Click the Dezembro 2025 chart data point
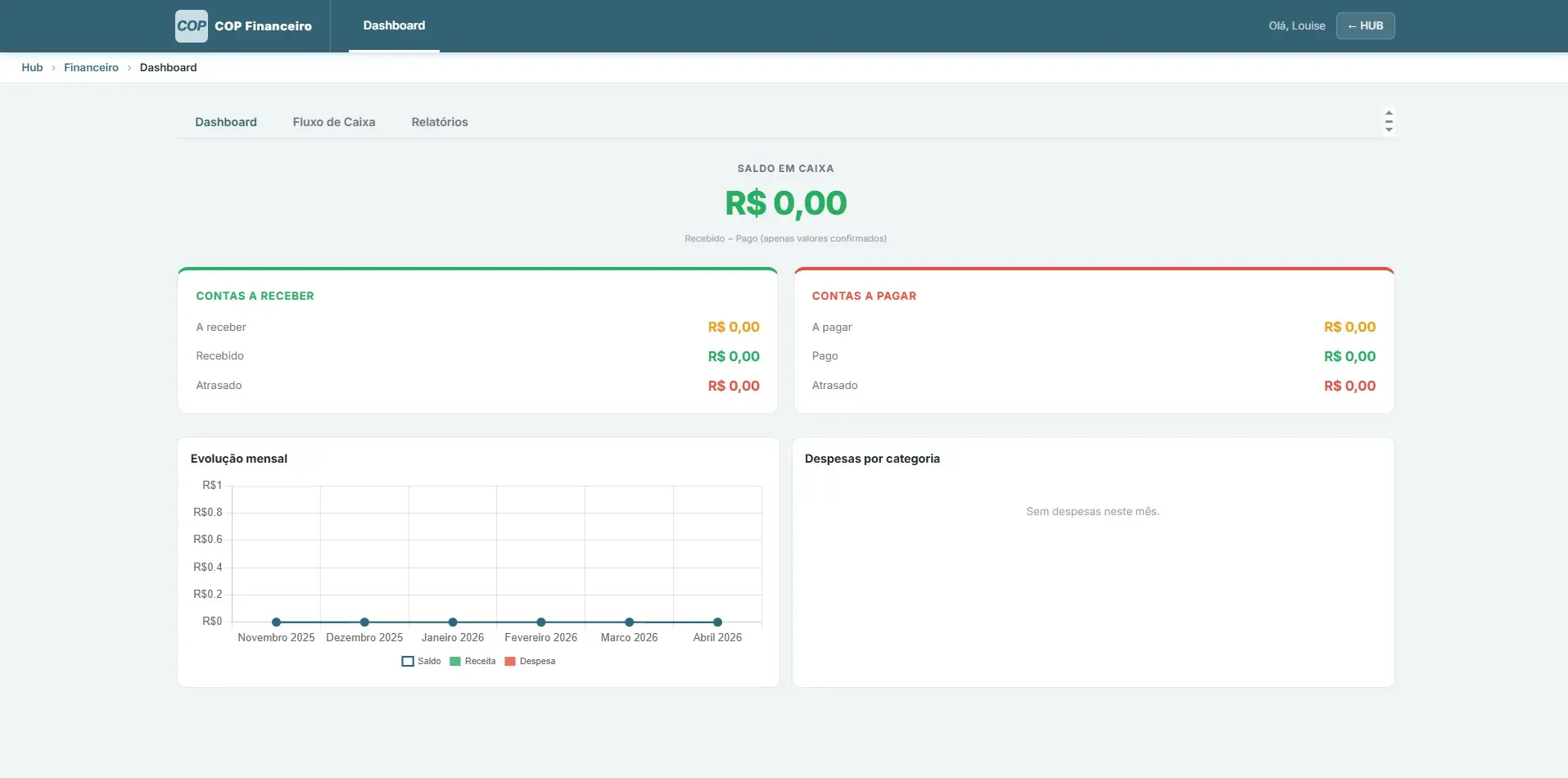 coord(364,622)
